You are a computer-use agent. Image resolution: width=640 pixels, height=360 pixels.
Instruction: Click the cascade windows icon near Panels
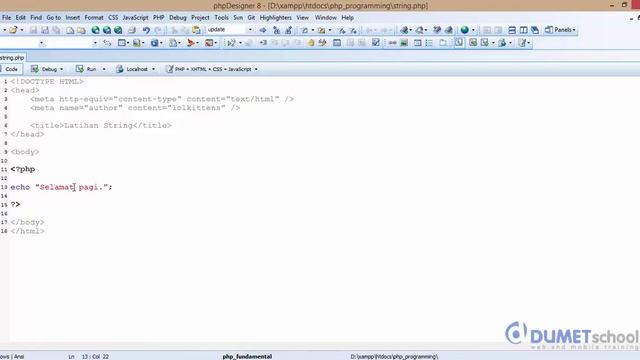click(x=535, y=30)
